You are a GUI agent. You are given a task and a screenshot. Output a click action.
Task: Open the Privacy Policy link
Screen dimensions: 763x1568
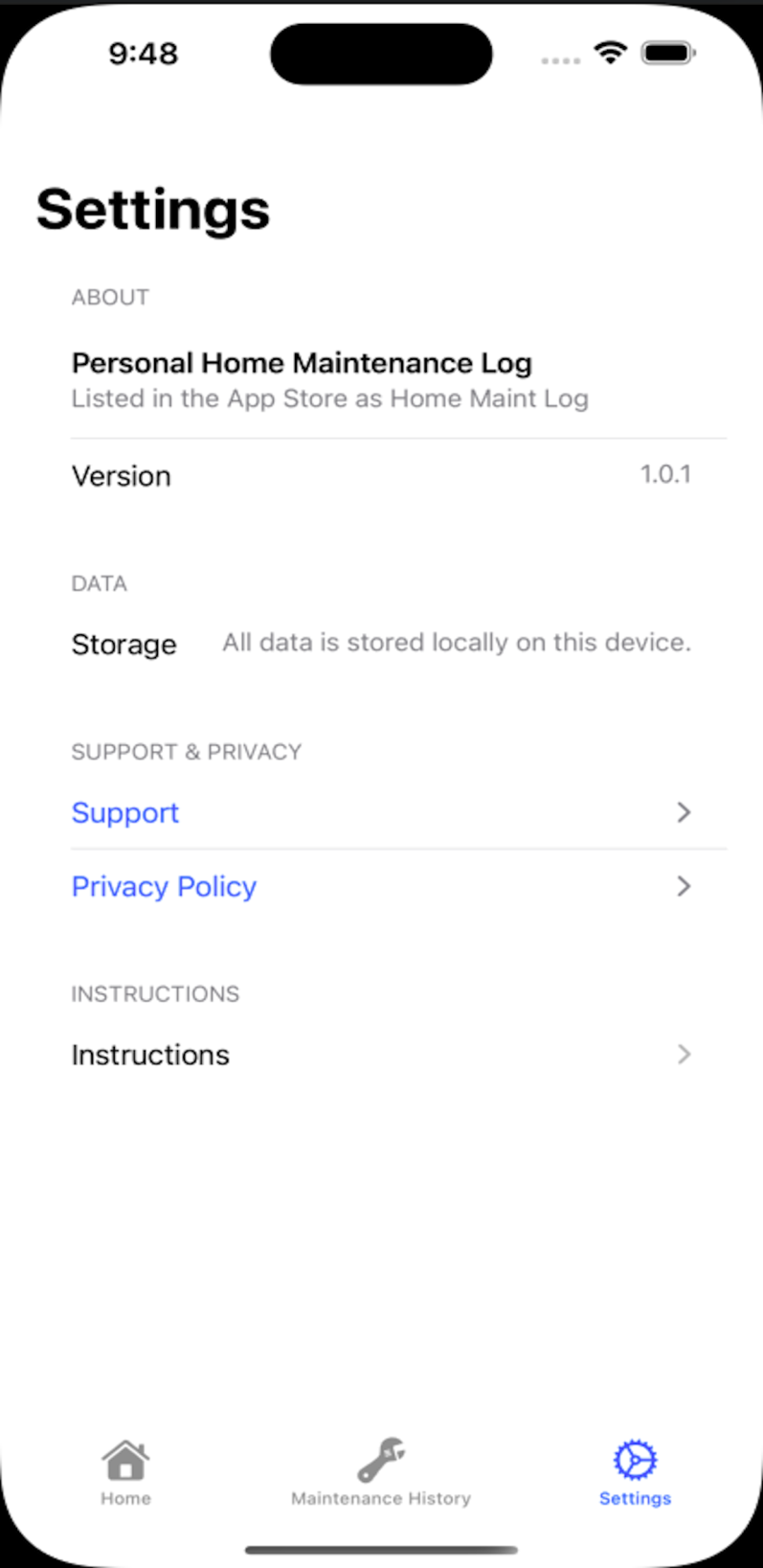point(164,886)
